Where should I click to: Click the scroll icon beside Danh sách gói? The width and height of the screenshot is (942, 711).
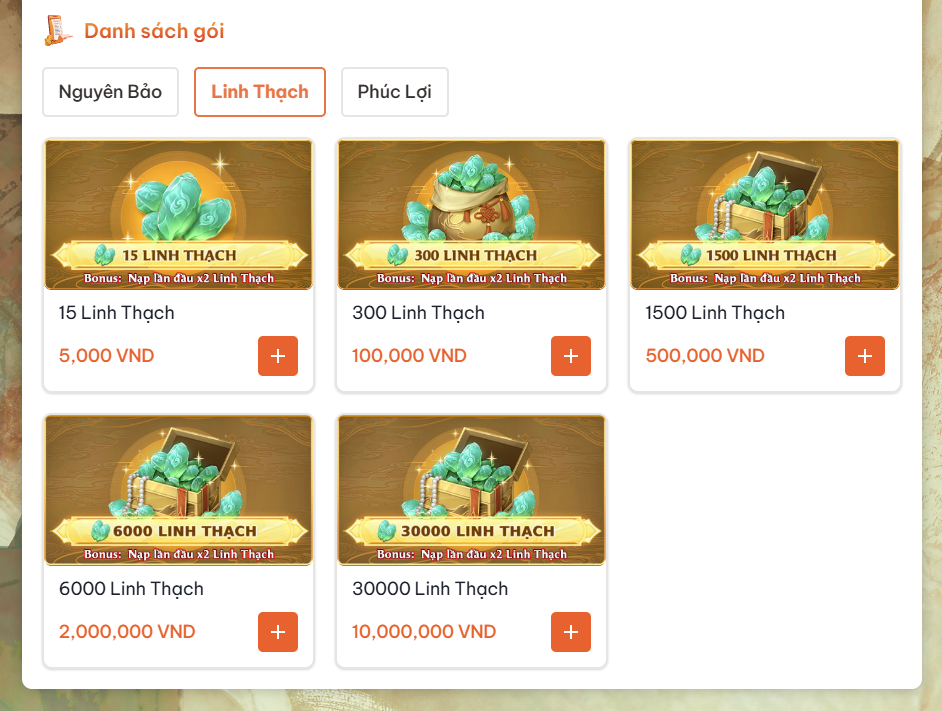click(58, 30)
